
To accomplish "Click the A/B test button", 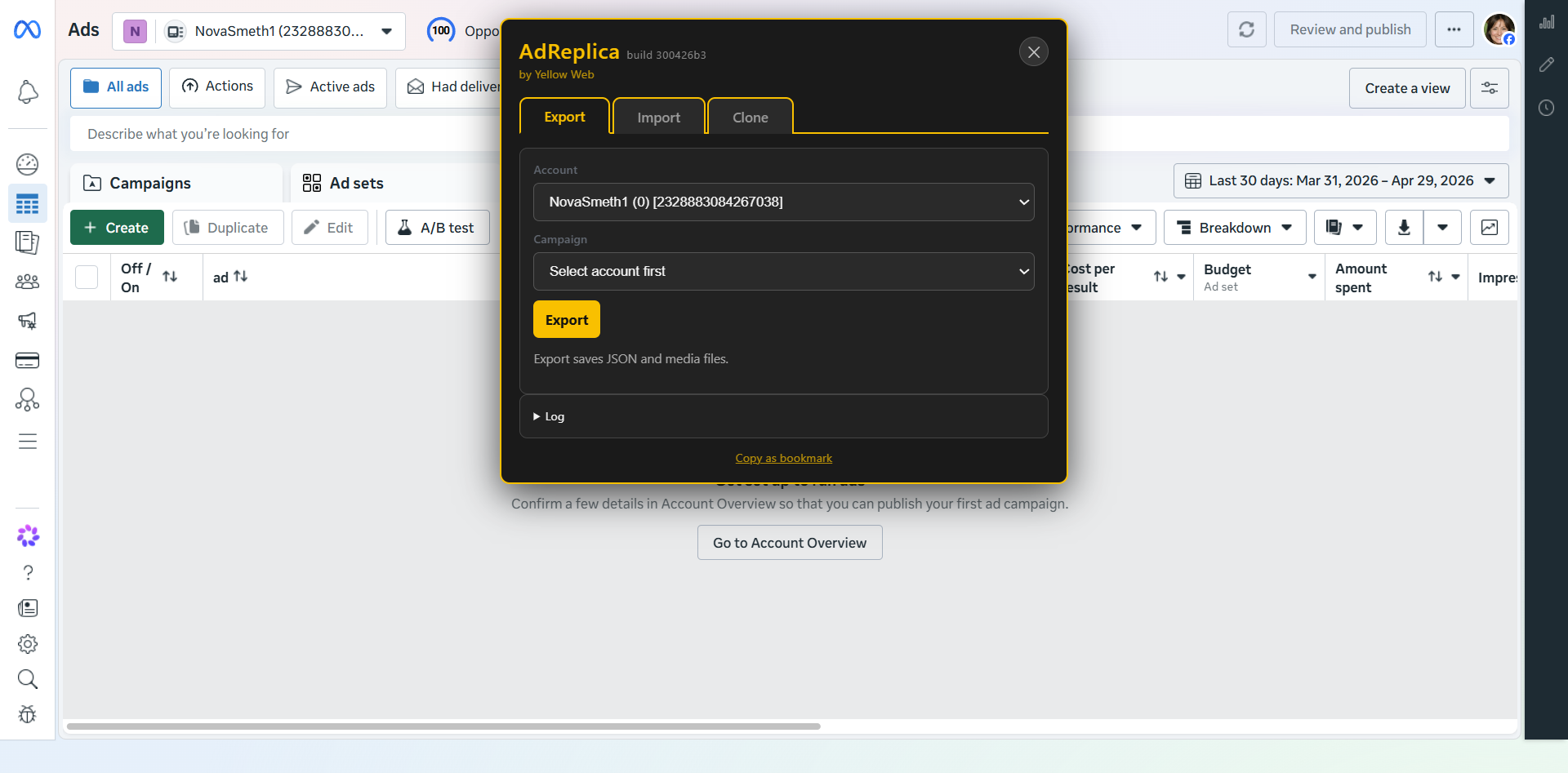I will pyautogui.click(x=437, y=228).
